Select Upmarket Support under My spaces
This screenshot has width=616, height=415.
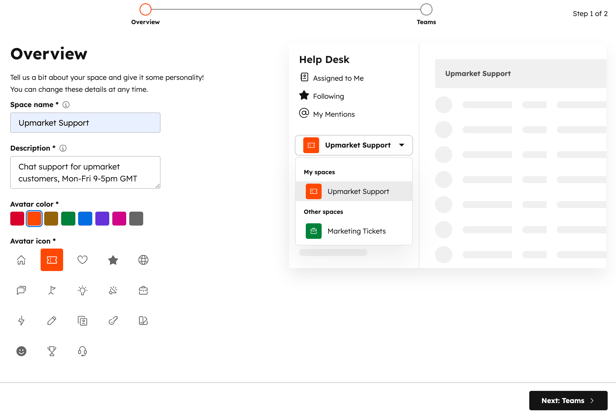point(356,191)
